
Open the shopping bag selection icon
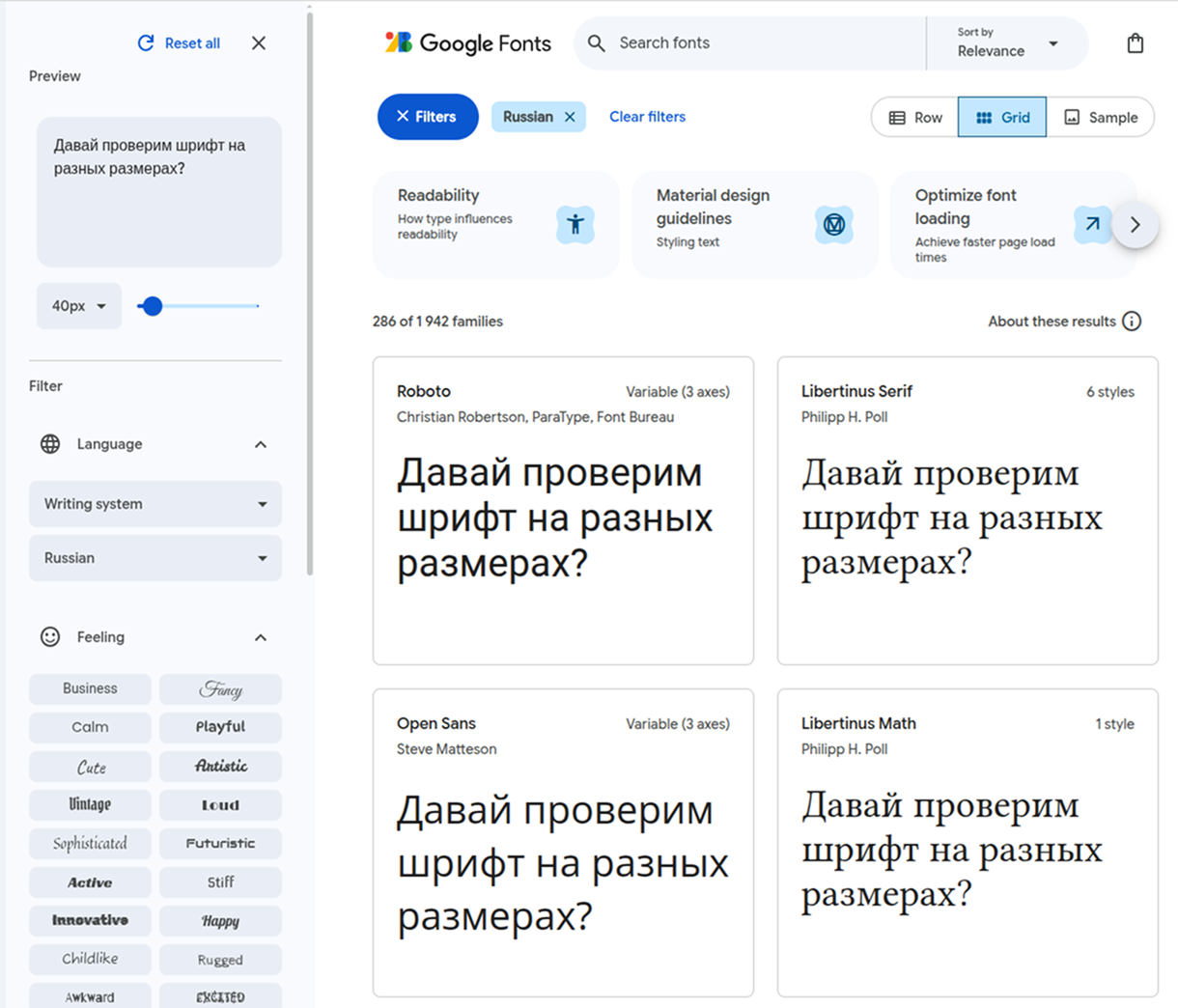[1136, 42]
